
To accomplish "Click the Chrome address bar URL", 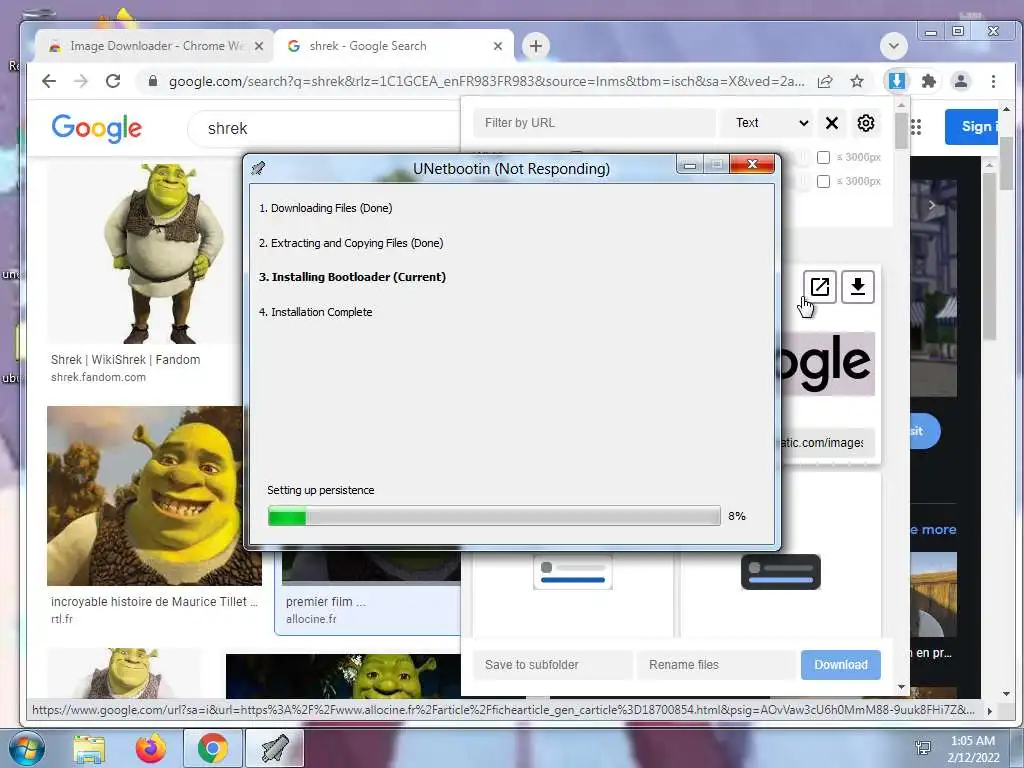I will coord(487,82).
